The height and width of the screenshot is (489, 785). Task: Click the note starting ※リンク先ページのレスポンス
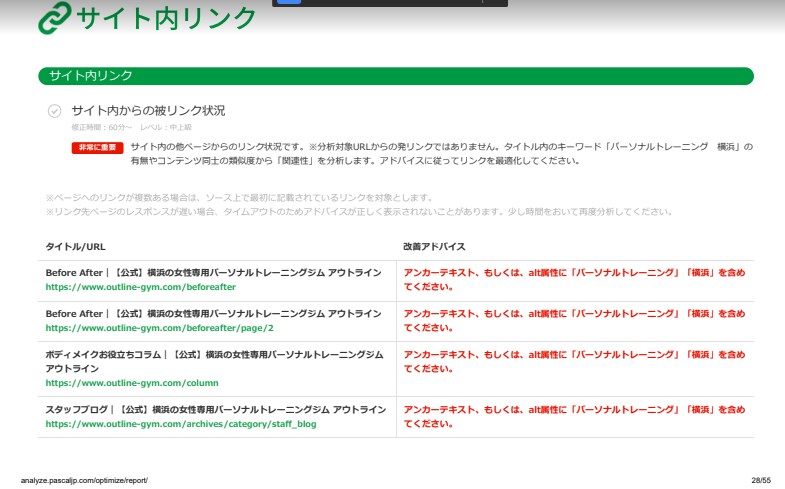click(359, 212)
